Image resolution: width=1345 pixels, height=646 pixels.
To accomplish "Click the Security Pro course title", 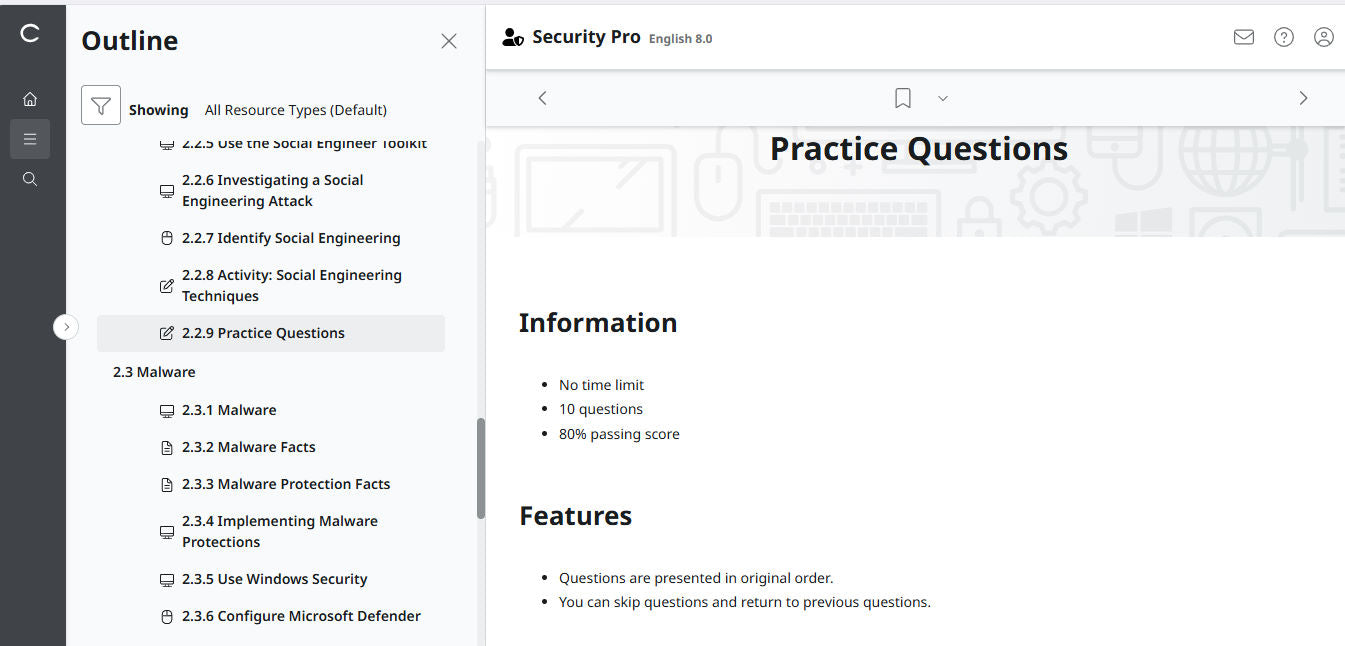I will 587,36.
